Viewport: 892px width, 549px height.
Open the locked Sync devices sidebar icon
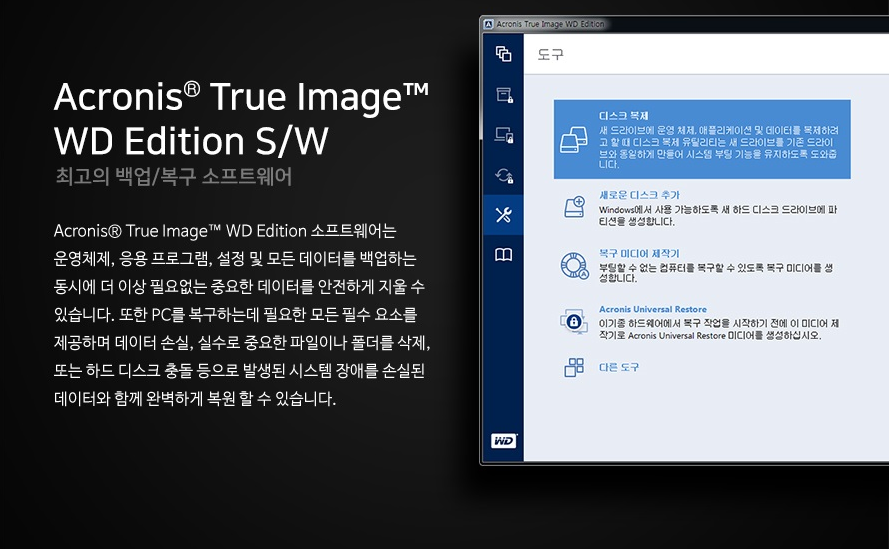pos(504,135)
